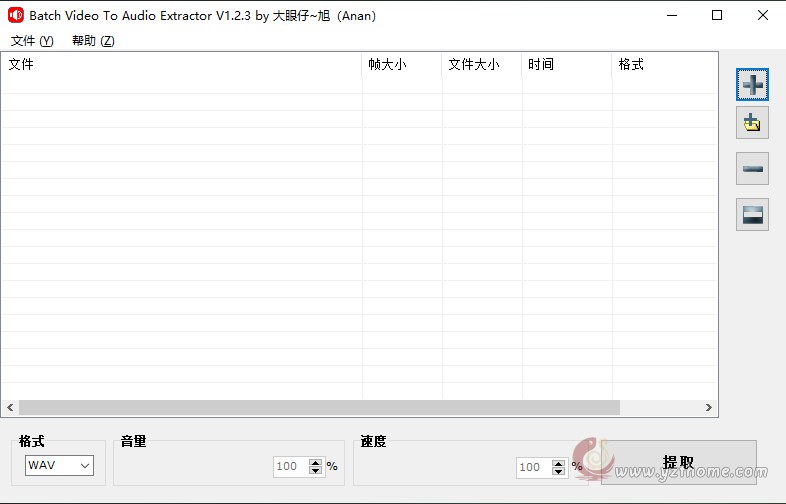The height and width of the screenshot is (504, 786).
Task: Click the 提取 extract button
Action: [x=678, y=462]
